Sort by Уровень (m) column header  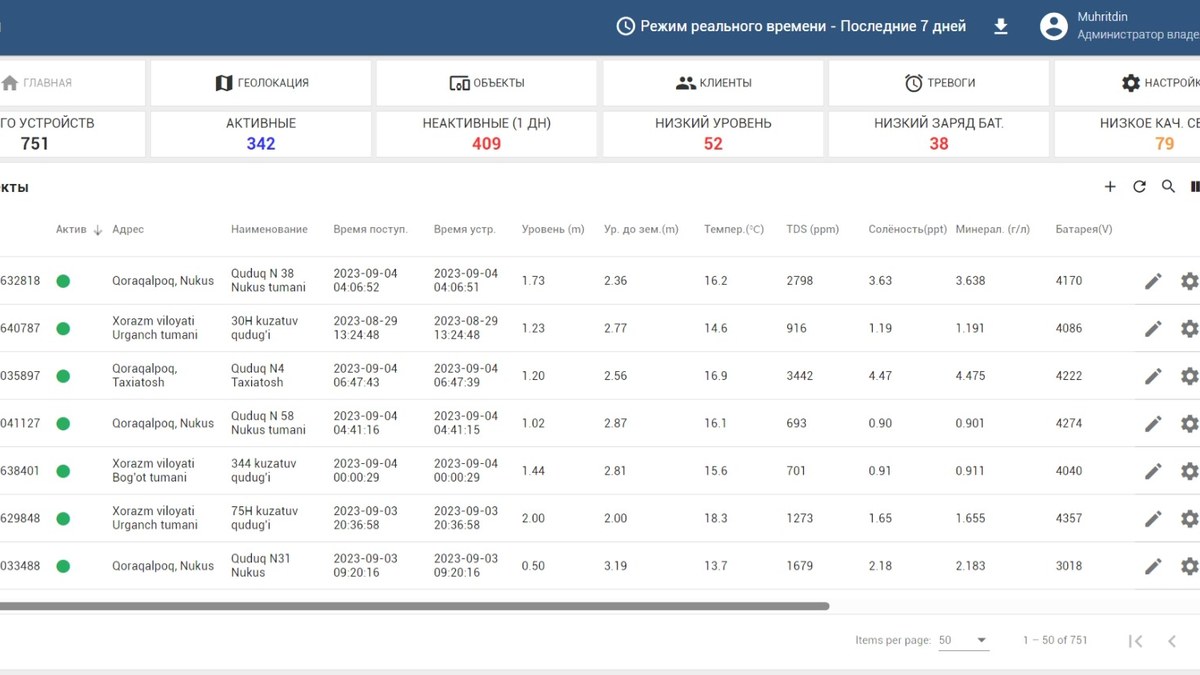tap(553, 230)
